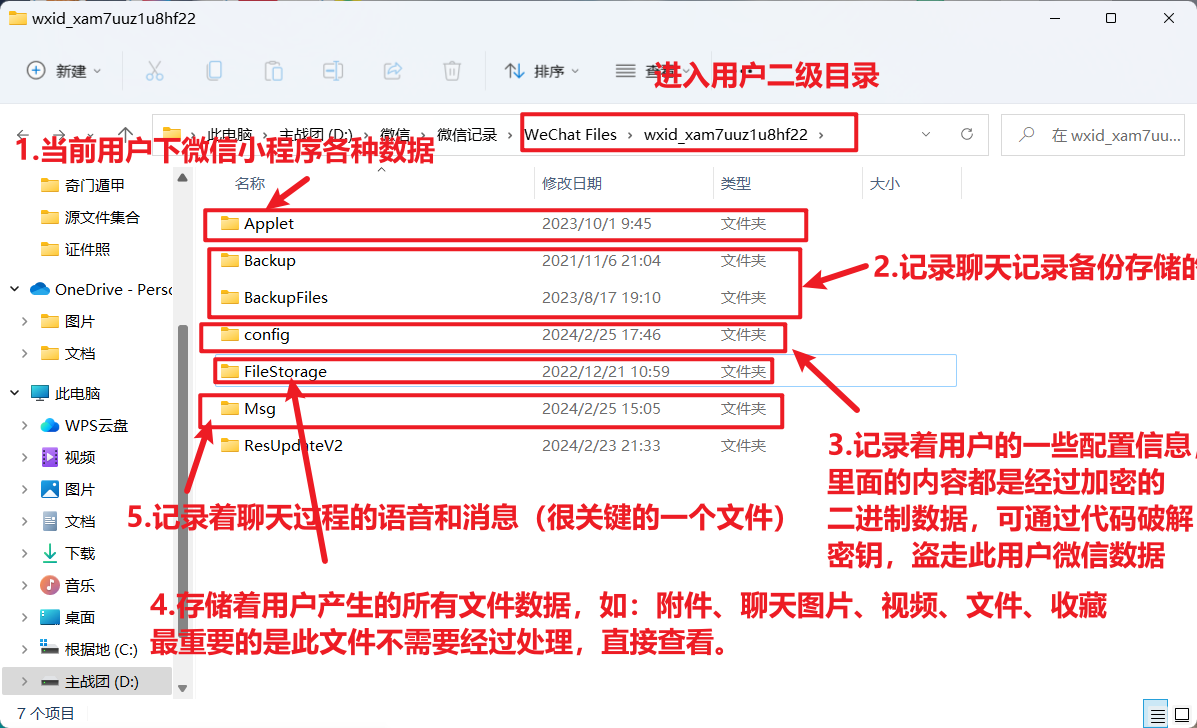Viewport: 1197px width, 728px height.
Task: Expand OneDrive 图片 folder node
Action: point(24,321)
